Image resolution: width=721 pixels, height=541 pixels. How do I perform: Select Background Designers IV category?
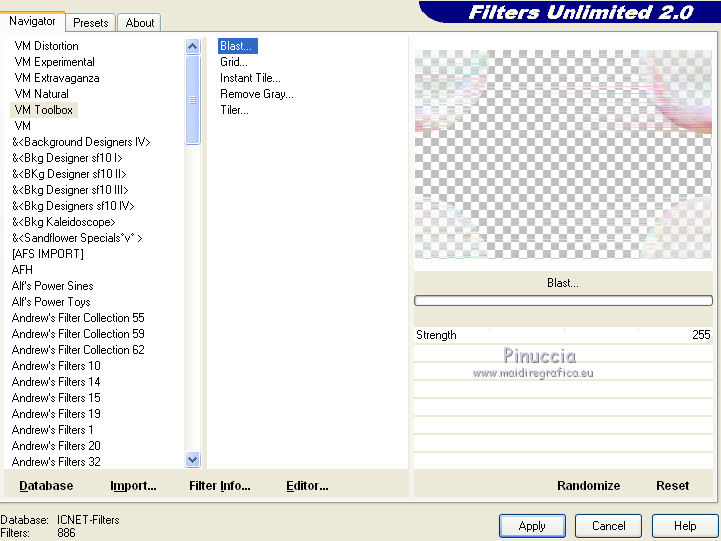tap(81, 142)
